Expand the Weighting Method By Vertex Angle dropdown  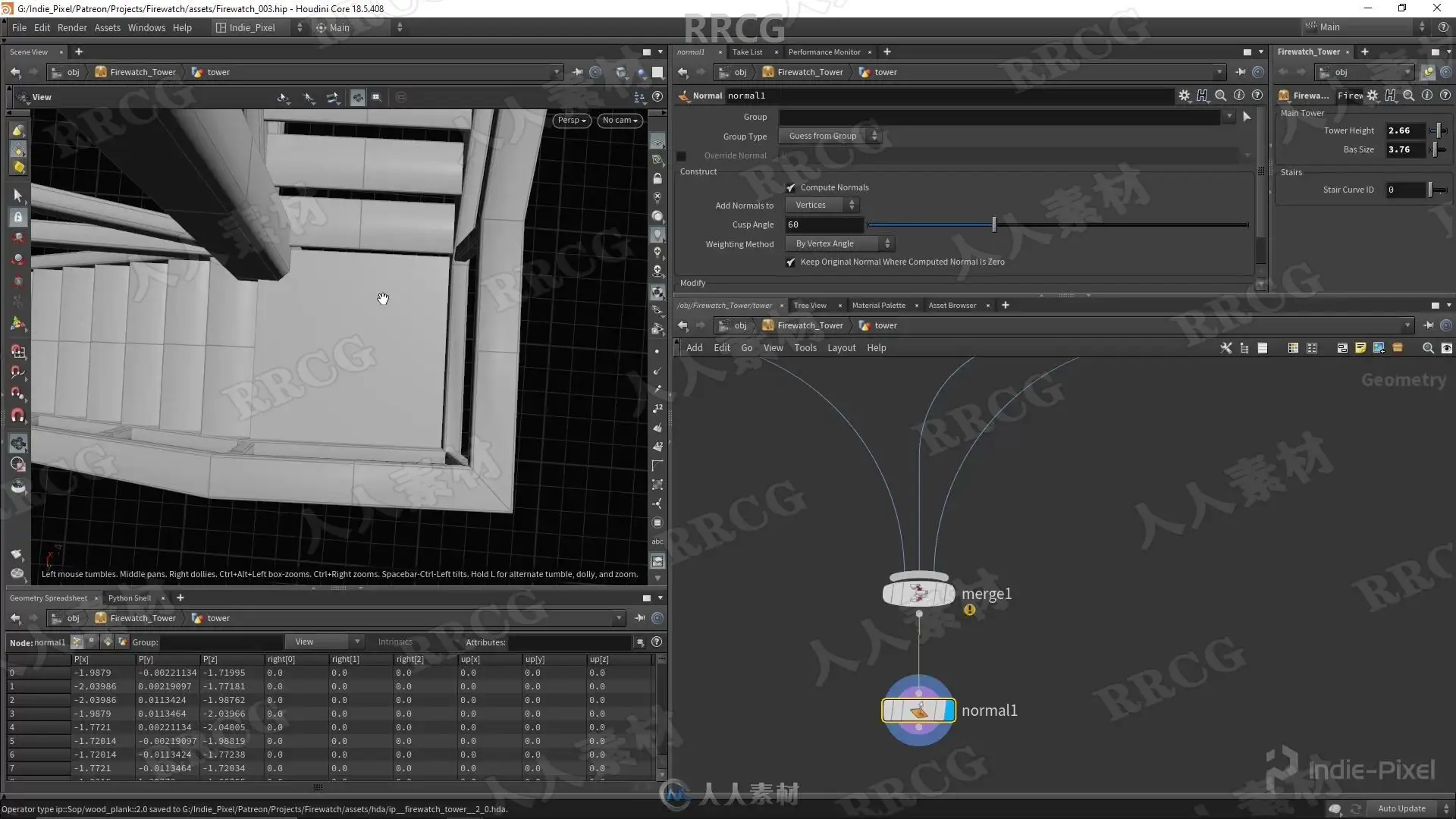[840, 244]
